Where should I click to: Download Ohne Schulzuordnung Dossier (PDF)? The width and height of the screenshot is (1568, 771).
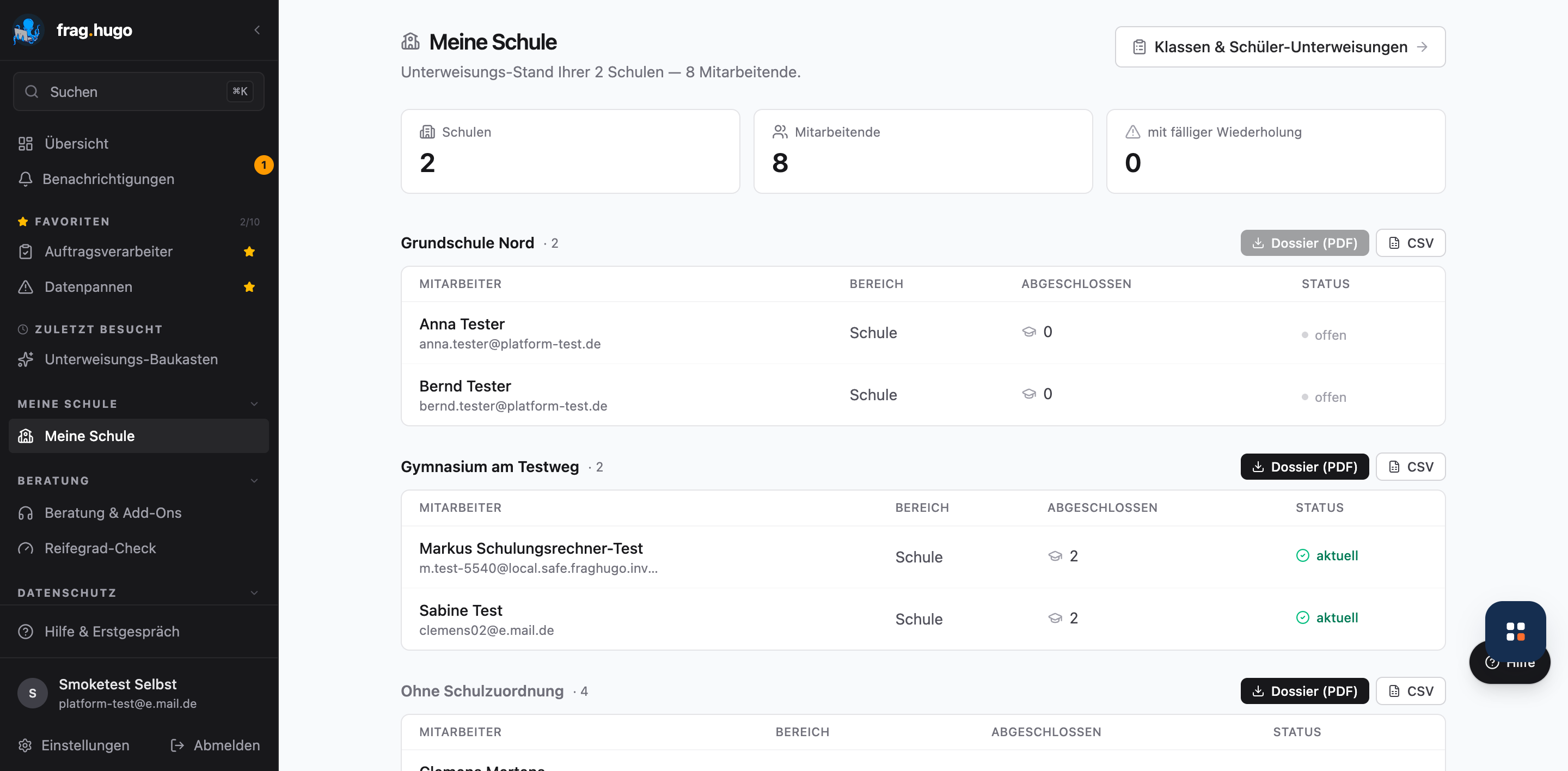pyautogui.click(x=1304, y=690)
